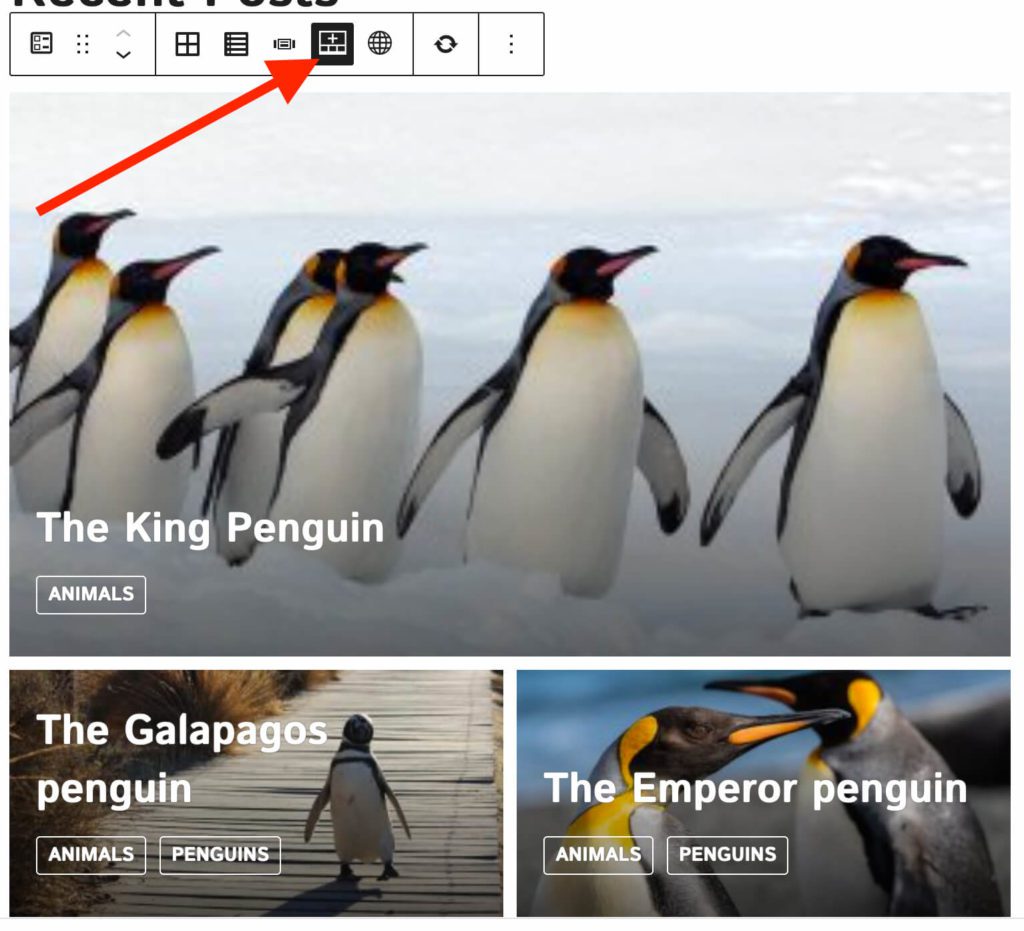The image size is (1024, 931).
Task: Open the three-dot options menu
Action: [x=511, y=44]
